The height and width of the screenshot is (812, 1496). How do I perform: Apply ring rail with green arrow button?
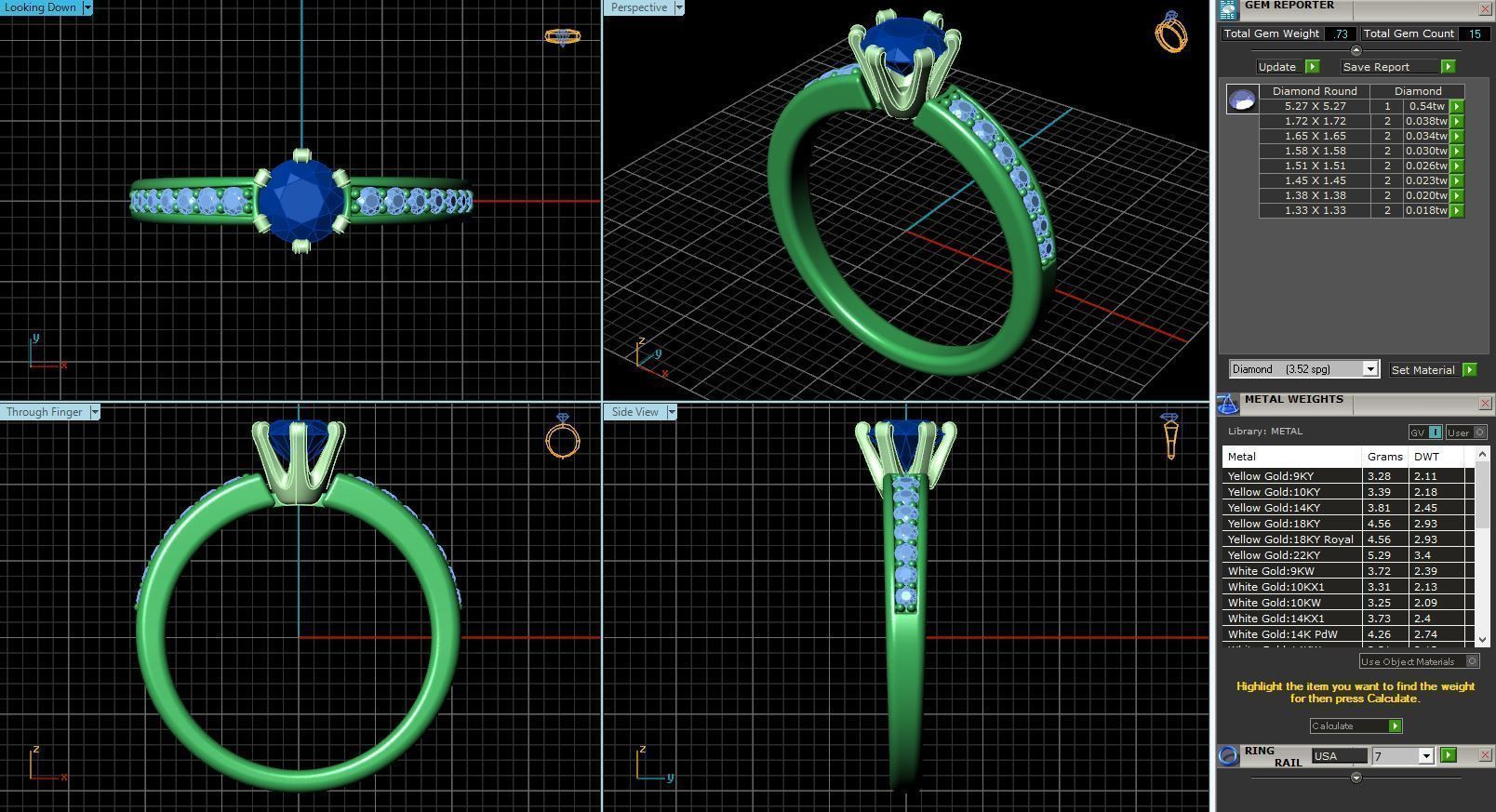click(1448, 755)
